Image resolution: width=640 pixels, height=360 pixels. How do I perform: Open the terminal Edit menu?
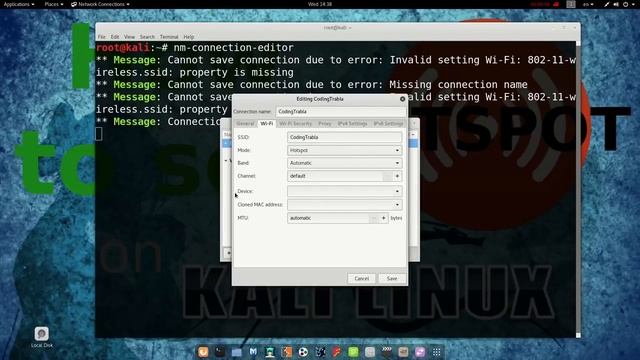pyautogui.click(x=115, y=37)
